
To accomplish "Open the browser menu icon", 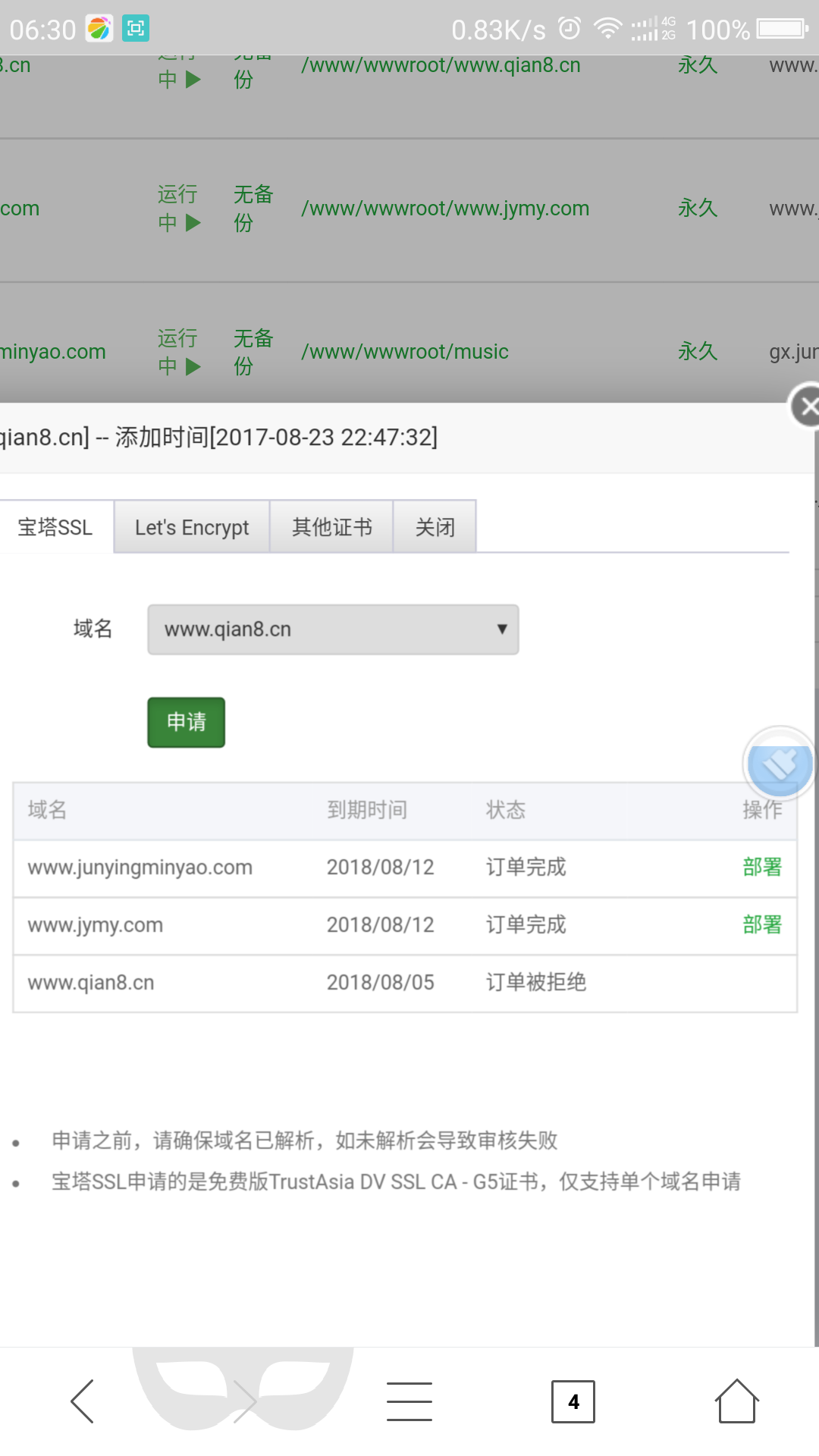I will coord(409,1401).
